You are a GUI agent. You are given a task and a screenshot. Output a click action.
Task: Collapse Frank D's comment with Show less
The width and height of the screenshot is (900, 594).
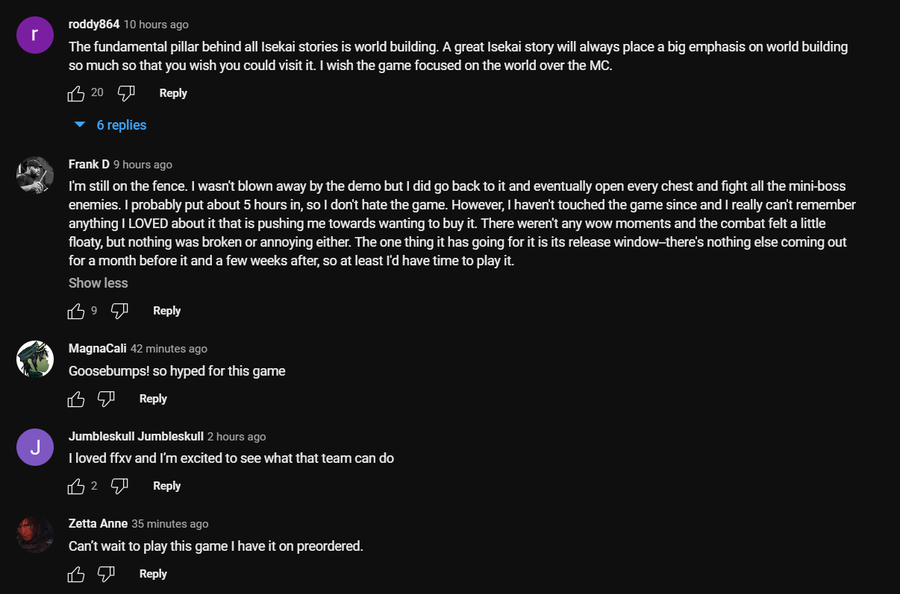click(x=98, y=283)
